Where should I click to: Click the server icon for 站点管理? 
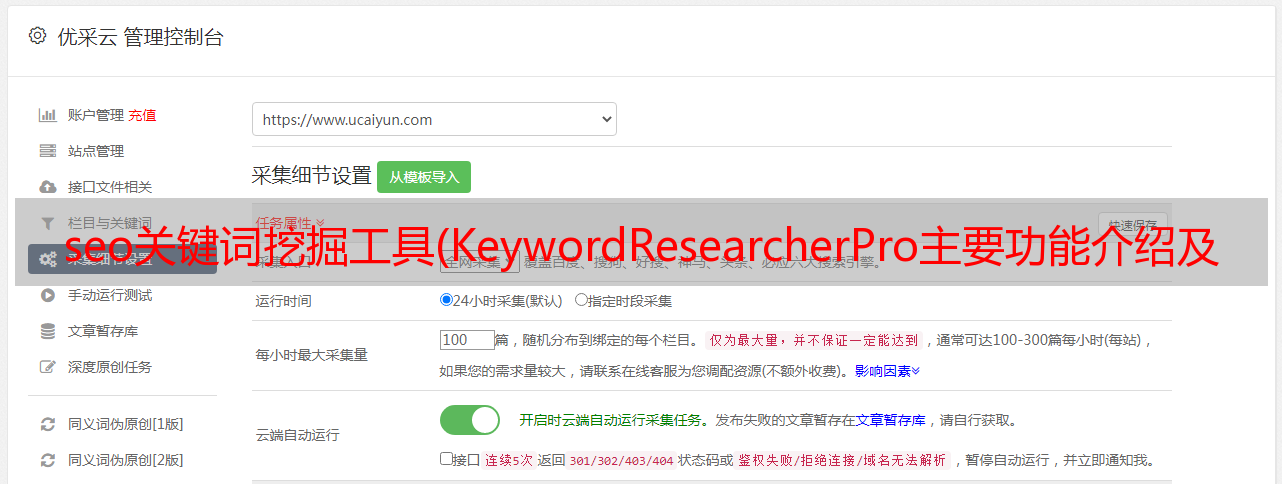click(47, 151)
